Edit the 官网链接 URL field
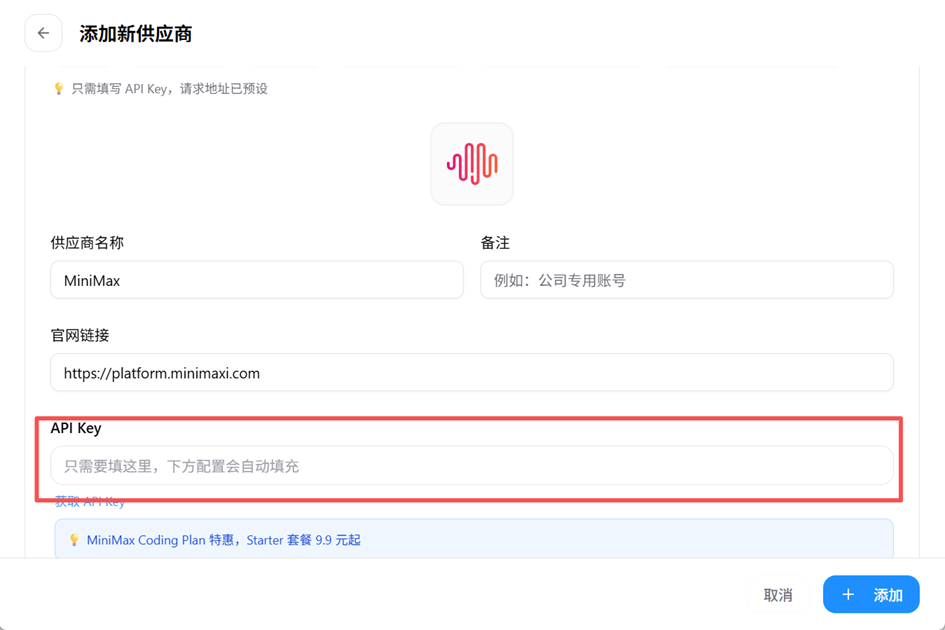This screenshot has width=945, height=630. (x=472, y=373)
